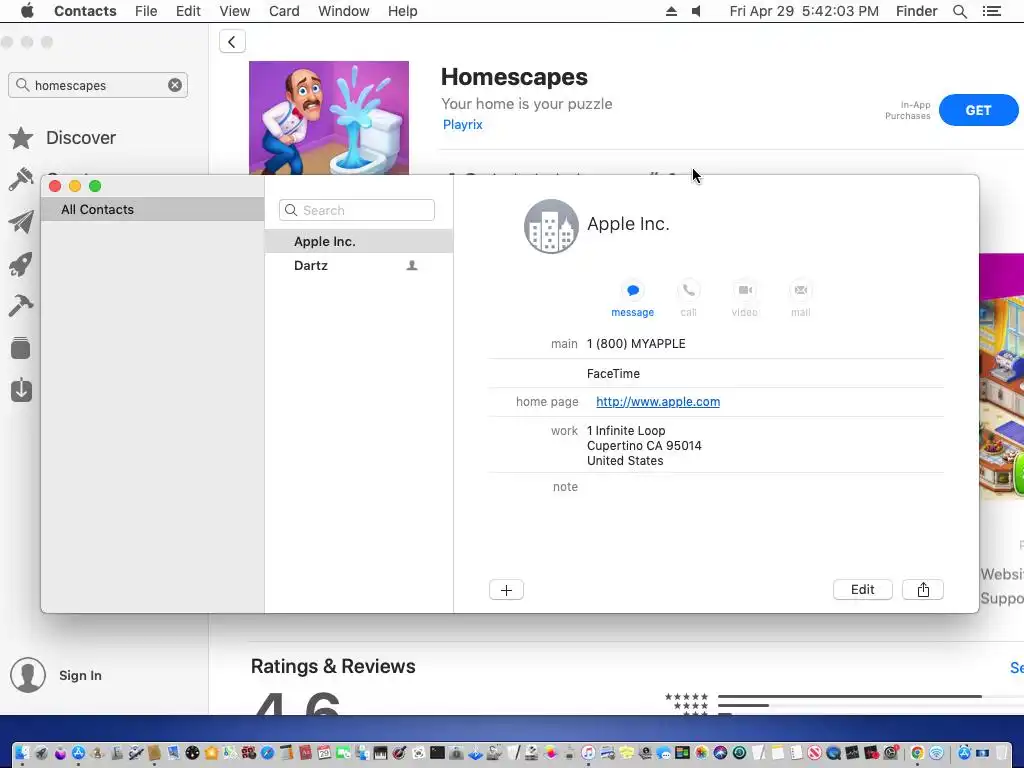This screenshot has height=768, width=1024.
Task: Open Google Chrome from the Dock
Action: point(917,753)
